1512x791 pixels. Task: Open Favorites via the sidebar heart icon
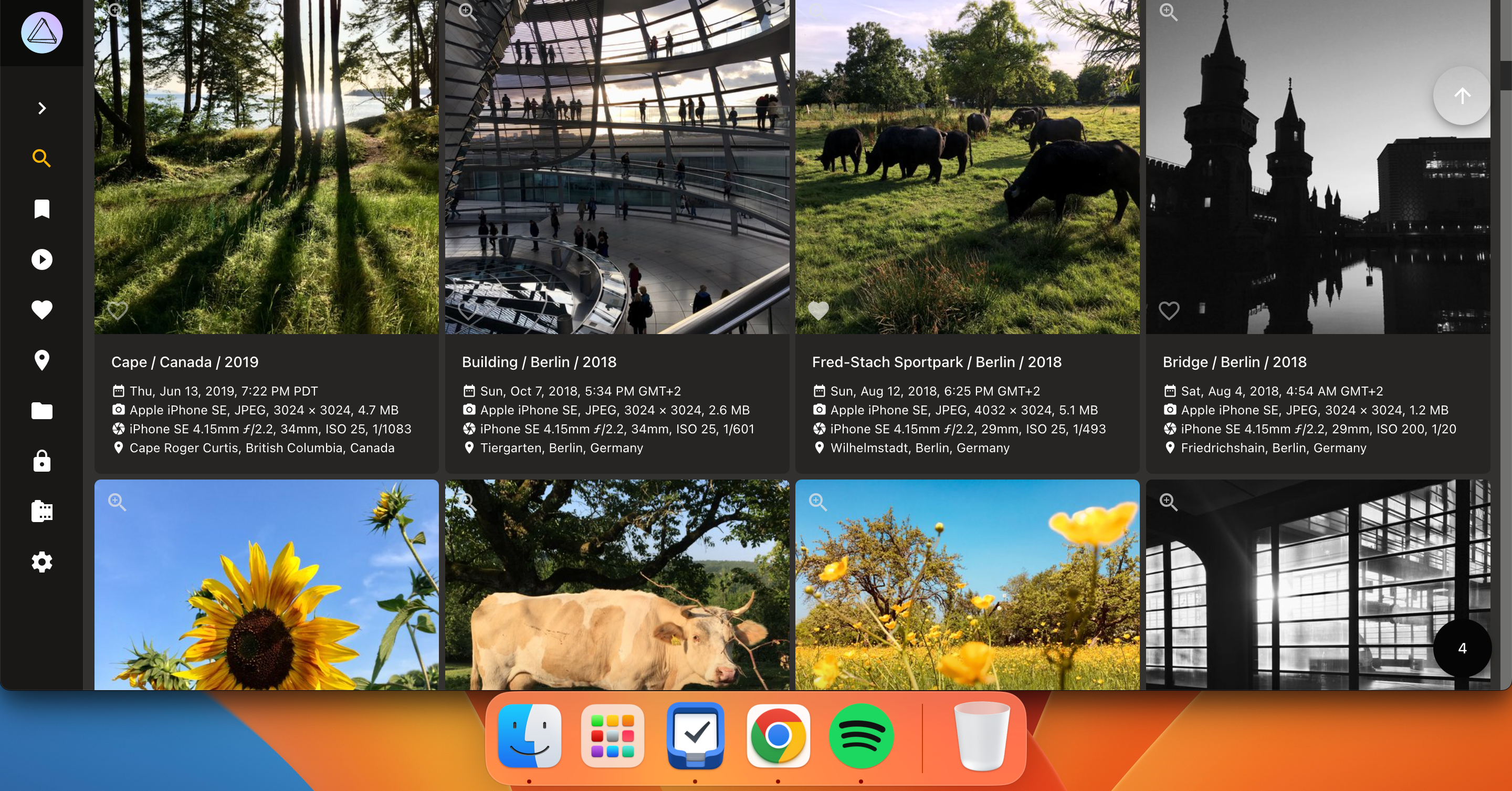click(x=41, y=309)
